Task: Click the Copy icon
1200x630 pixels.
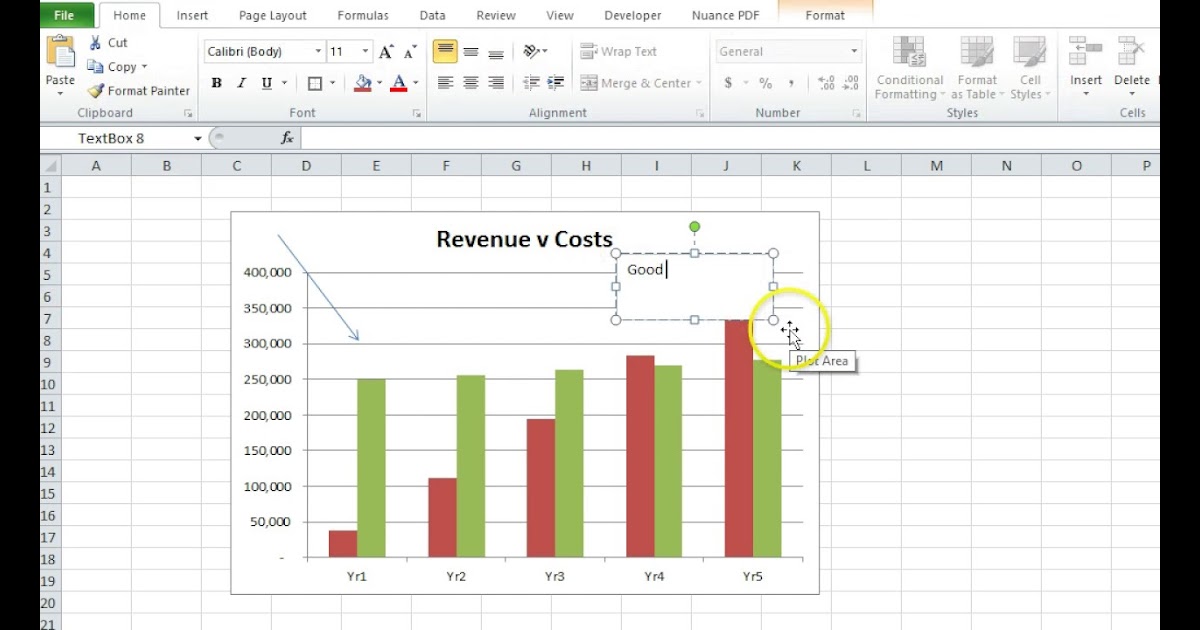Action: 95,67
